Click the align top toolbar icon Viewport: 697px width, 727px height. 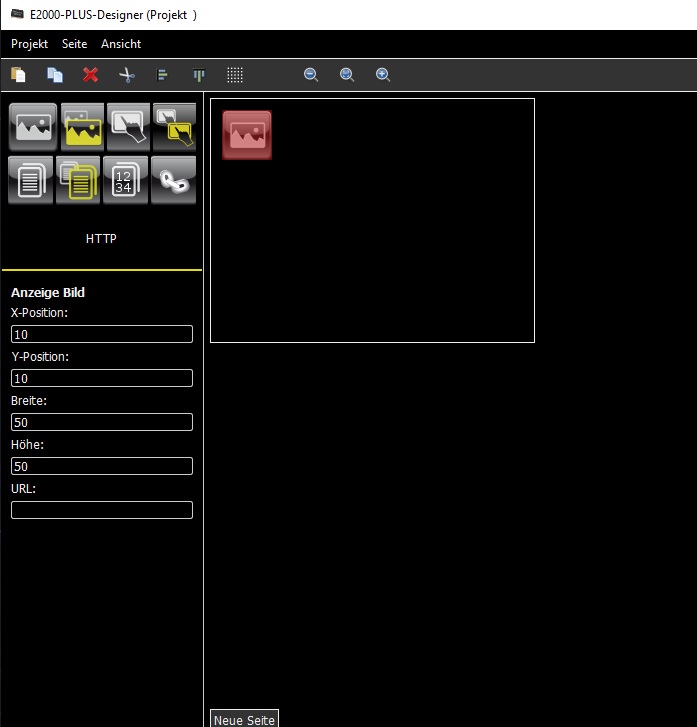click(x=198, y=75)
